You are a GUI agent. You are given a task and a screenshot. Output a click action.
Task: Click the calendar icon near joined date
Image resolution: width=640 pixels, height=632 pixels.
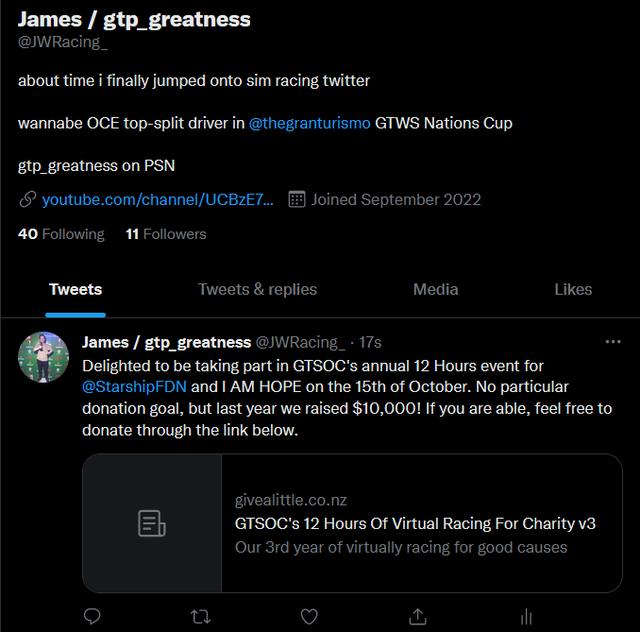pos(296,199)
